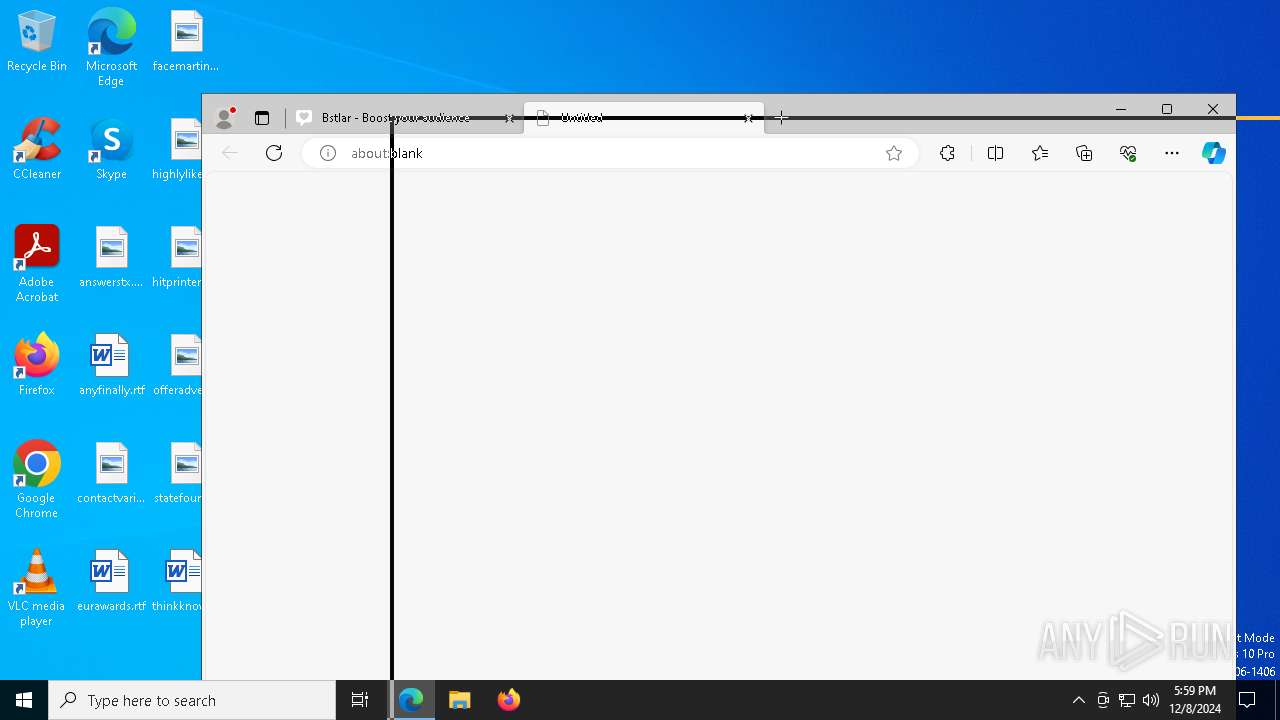View site information icon in address bar
This screenshot has height=720, width=1280.
click(327, 153)
